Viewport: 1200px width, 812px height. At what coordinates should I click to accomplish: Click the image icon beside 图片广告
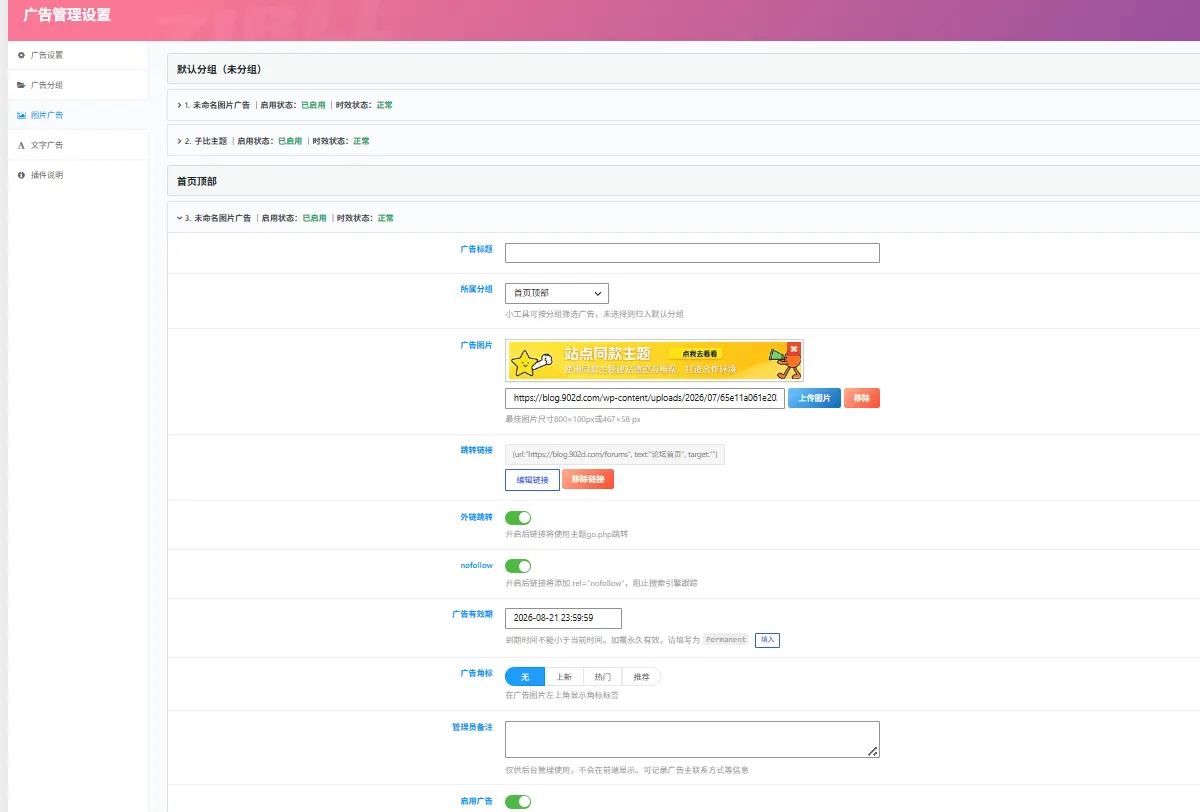point(22,115)
